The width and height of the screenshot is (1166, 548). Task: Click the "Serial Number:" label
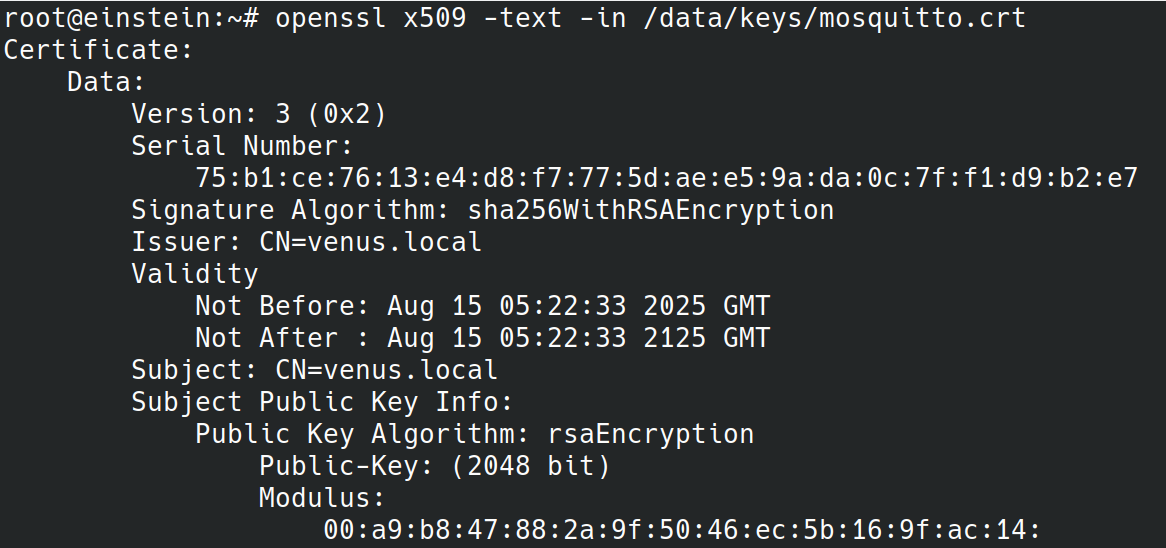click(x=235, y=146)
